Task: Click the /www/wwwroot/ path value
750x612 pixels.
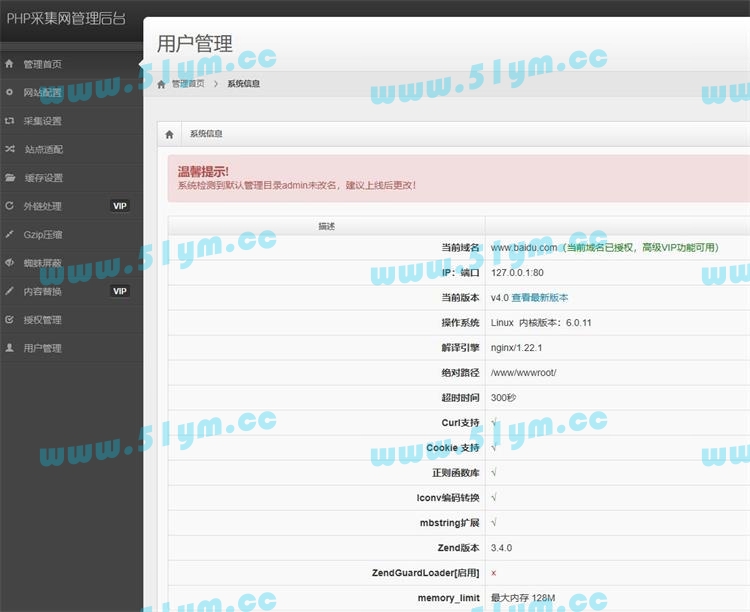Action: point(523,373)
